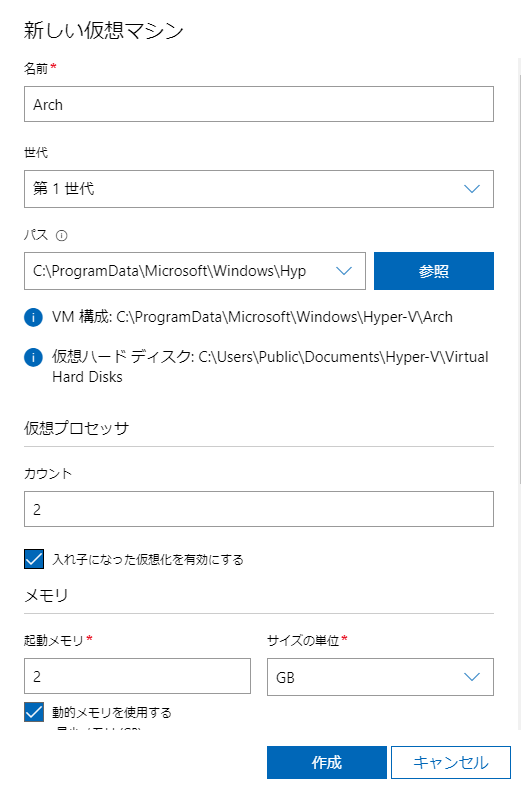The height and width of the screenshot is (786, 521).
Task: Click the カウント processor count field
Action: 259,509
